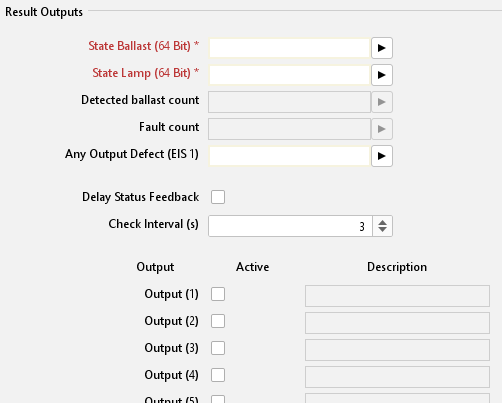Focus the Any Output Defect (EIS 1) field
This screenshot has width=502, height=403.
[x=290, y=156]
